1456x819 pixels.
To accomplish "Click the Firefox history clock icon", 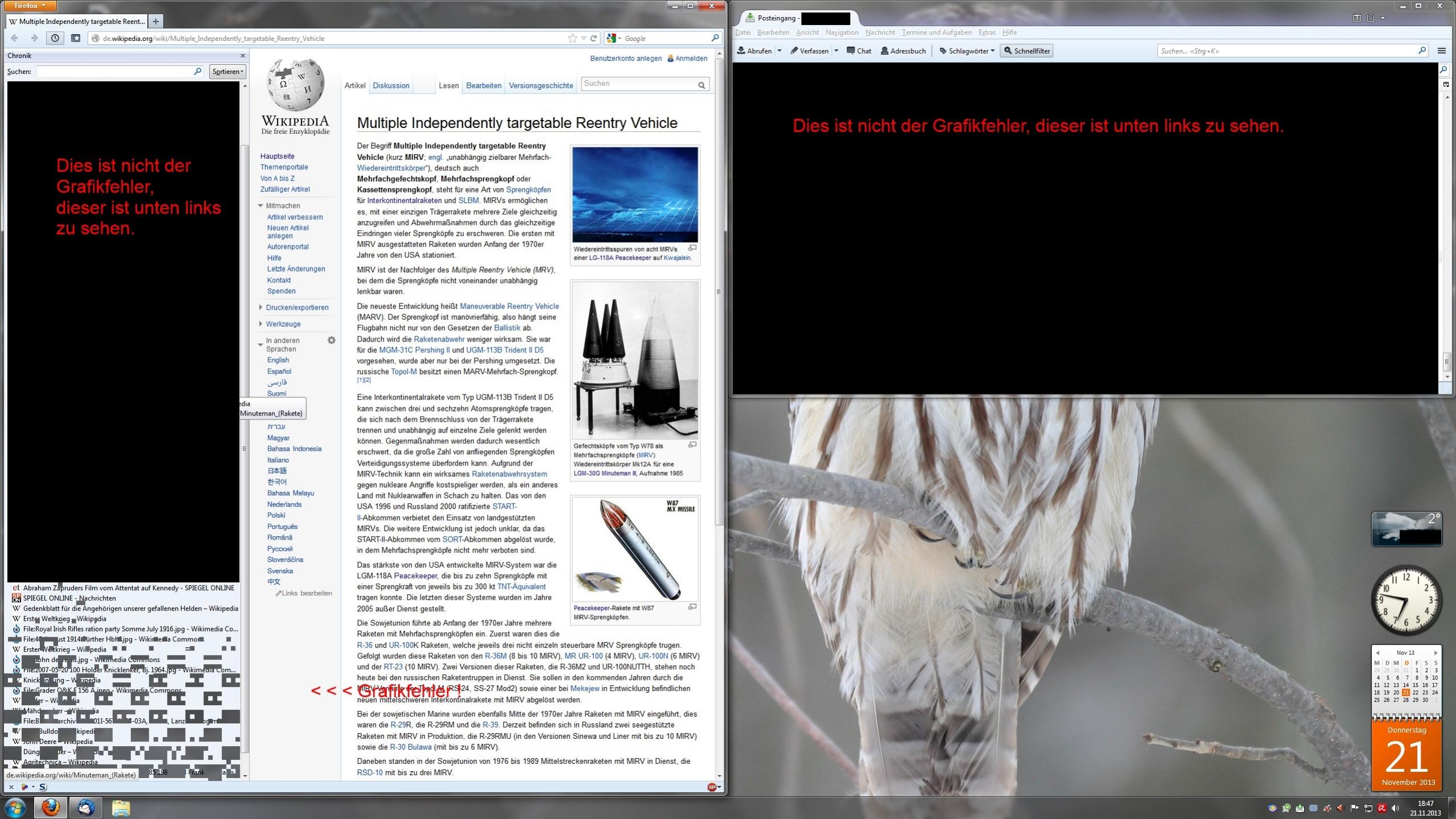I will click(55, 38).
